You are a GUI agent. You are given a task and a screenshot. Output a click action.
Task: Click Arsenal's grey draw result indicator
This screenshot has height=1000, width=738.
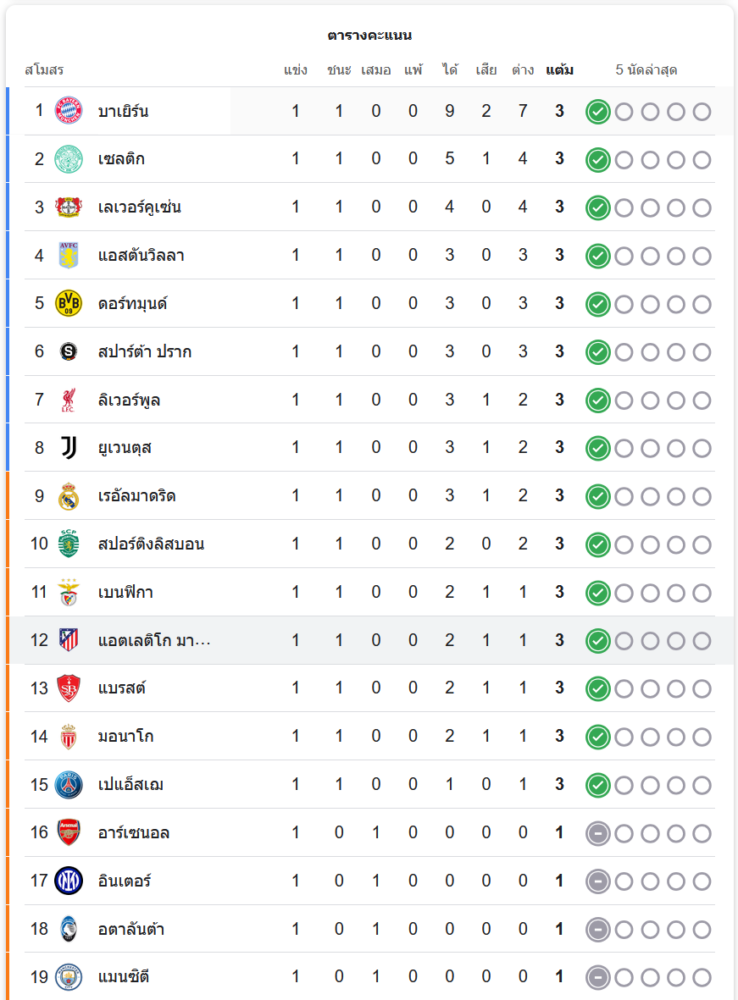[x=598, y=833]
